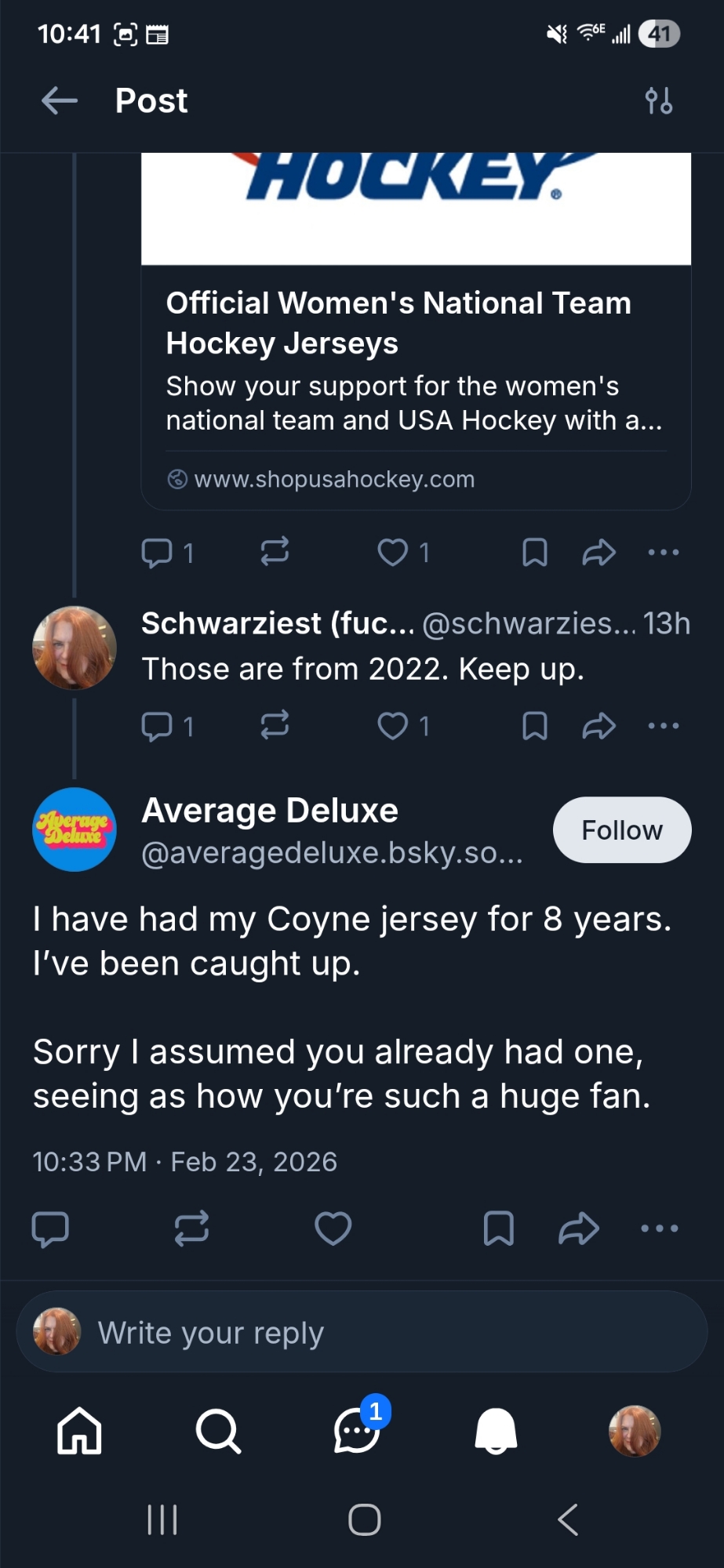
Task: Reply to the Average Deluxe post
Action: [x=50, y=1229]
